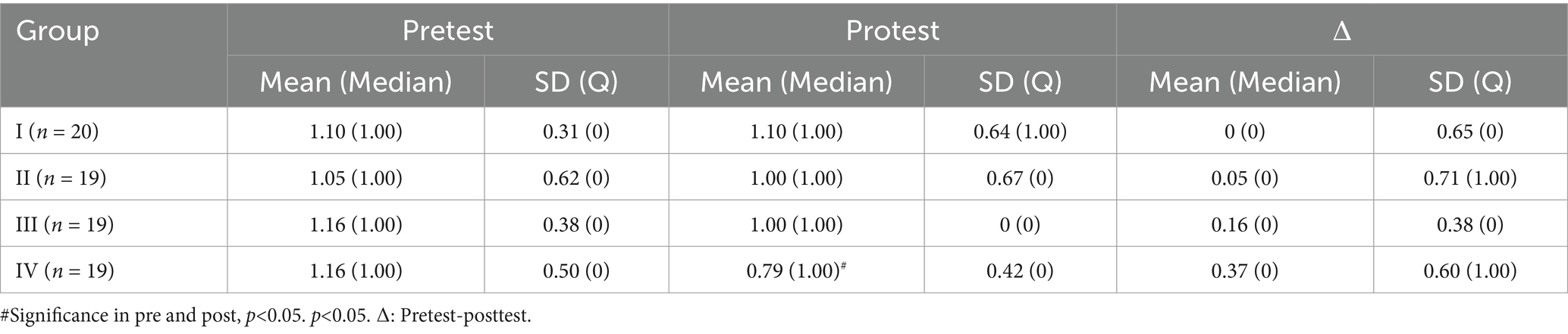This screenshot has width=1568, height=334.
Task: Select row label IV (n = 19)
Action: tap(65, 270)
